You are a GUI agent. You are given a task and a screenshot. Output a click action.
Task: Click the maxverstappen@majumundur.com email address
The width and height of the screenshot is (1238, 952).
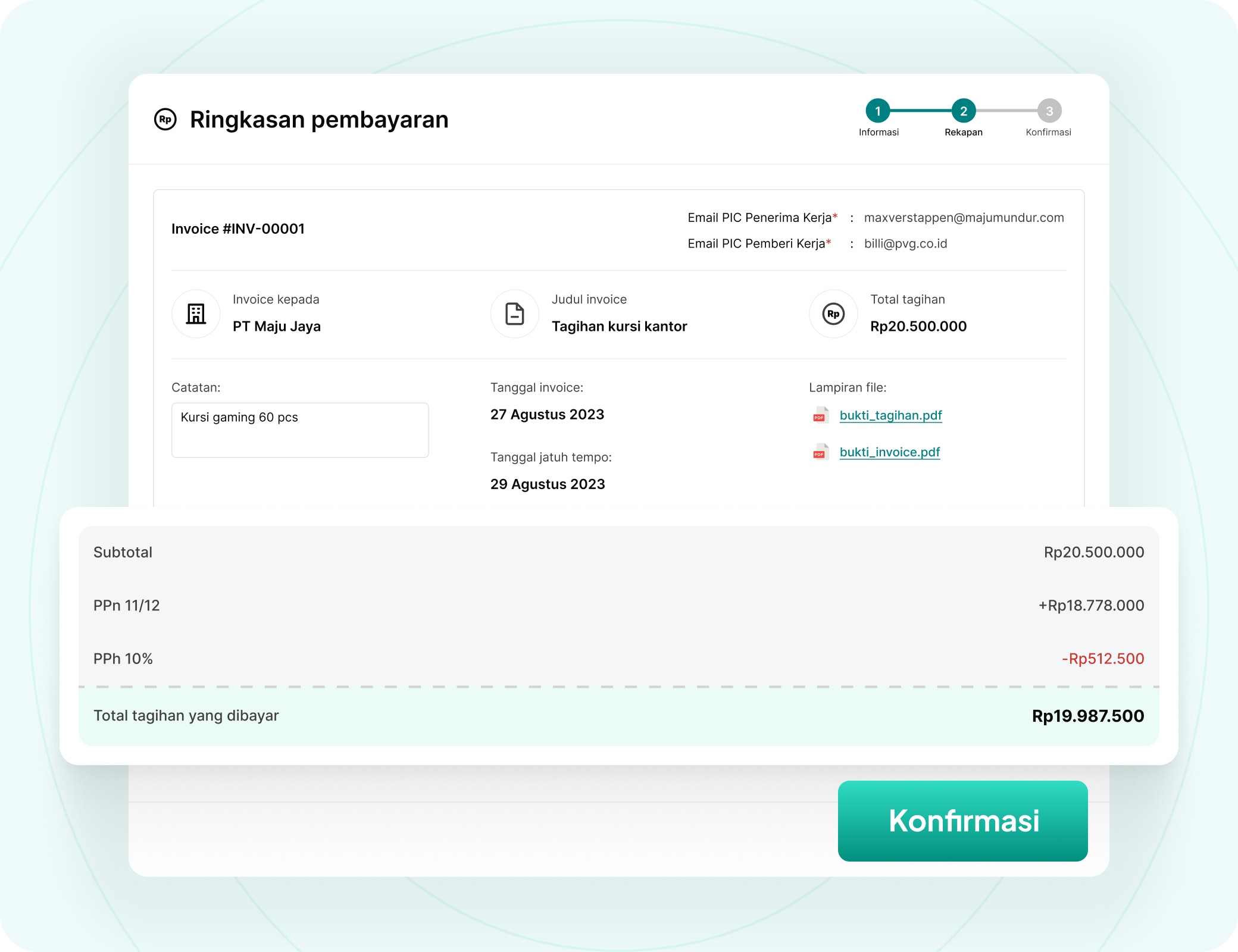964,218
